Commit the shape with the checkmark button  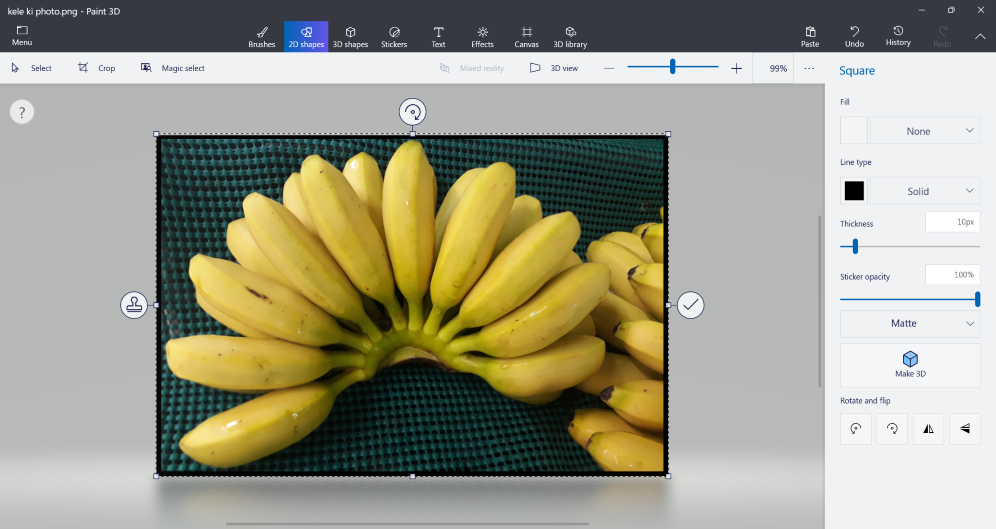click(x=690, y=305)
